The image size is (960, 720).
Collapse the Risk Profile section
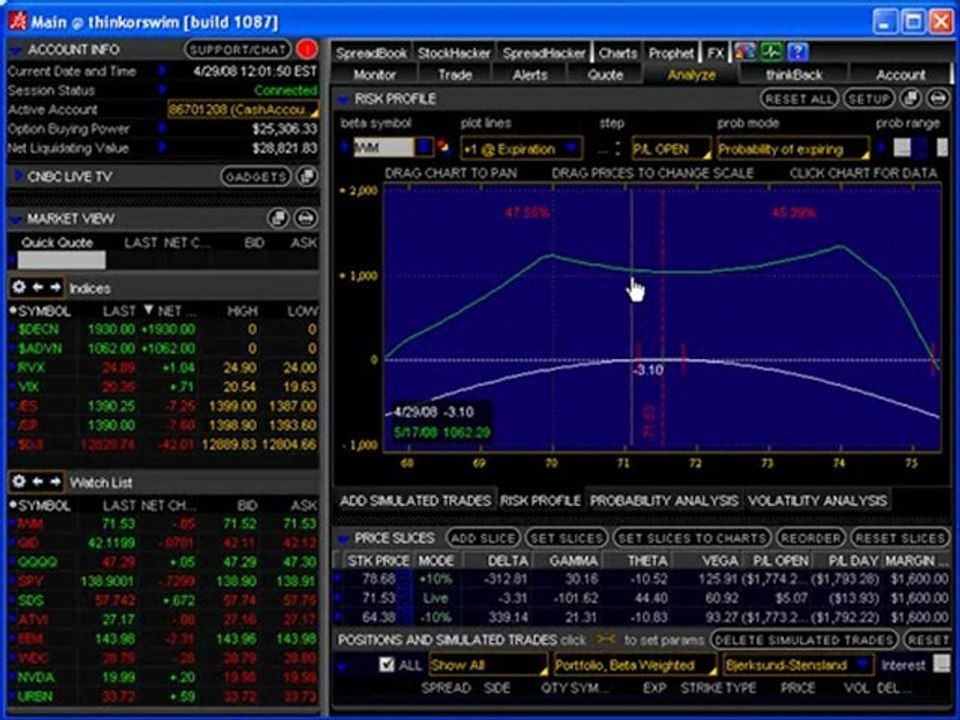pyautogui.click(x=343, y=99)
